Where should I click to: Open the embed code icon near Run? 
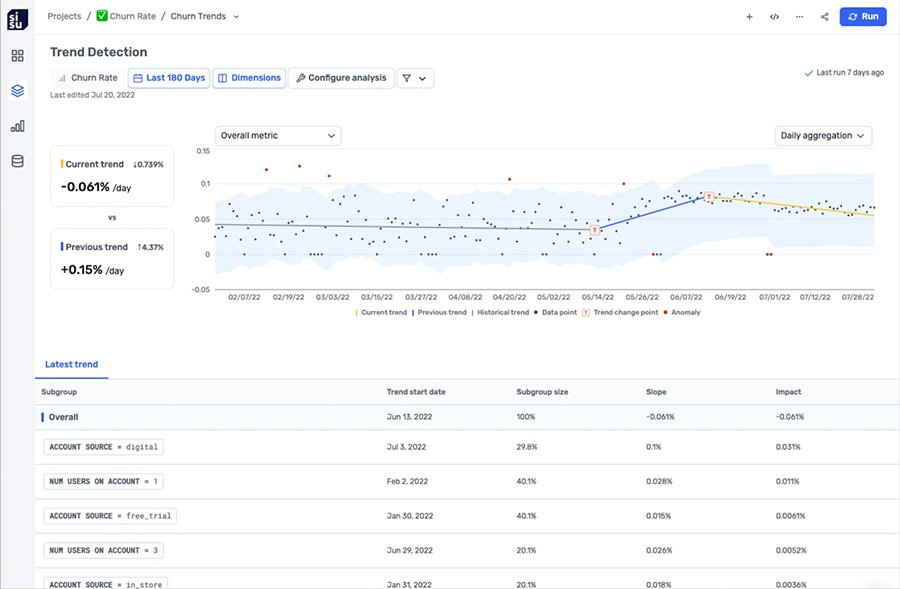[772, 16]
